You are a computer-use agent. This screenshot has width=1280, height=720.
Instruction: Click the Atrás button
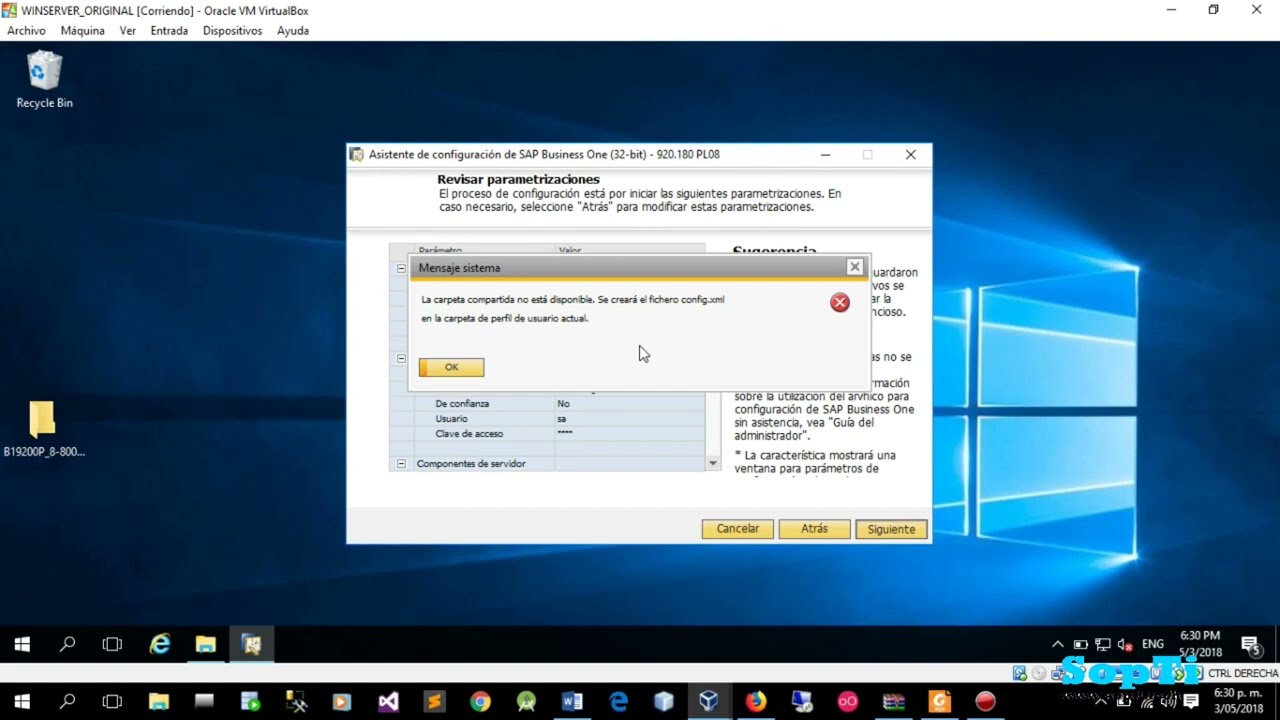[814, 529]
